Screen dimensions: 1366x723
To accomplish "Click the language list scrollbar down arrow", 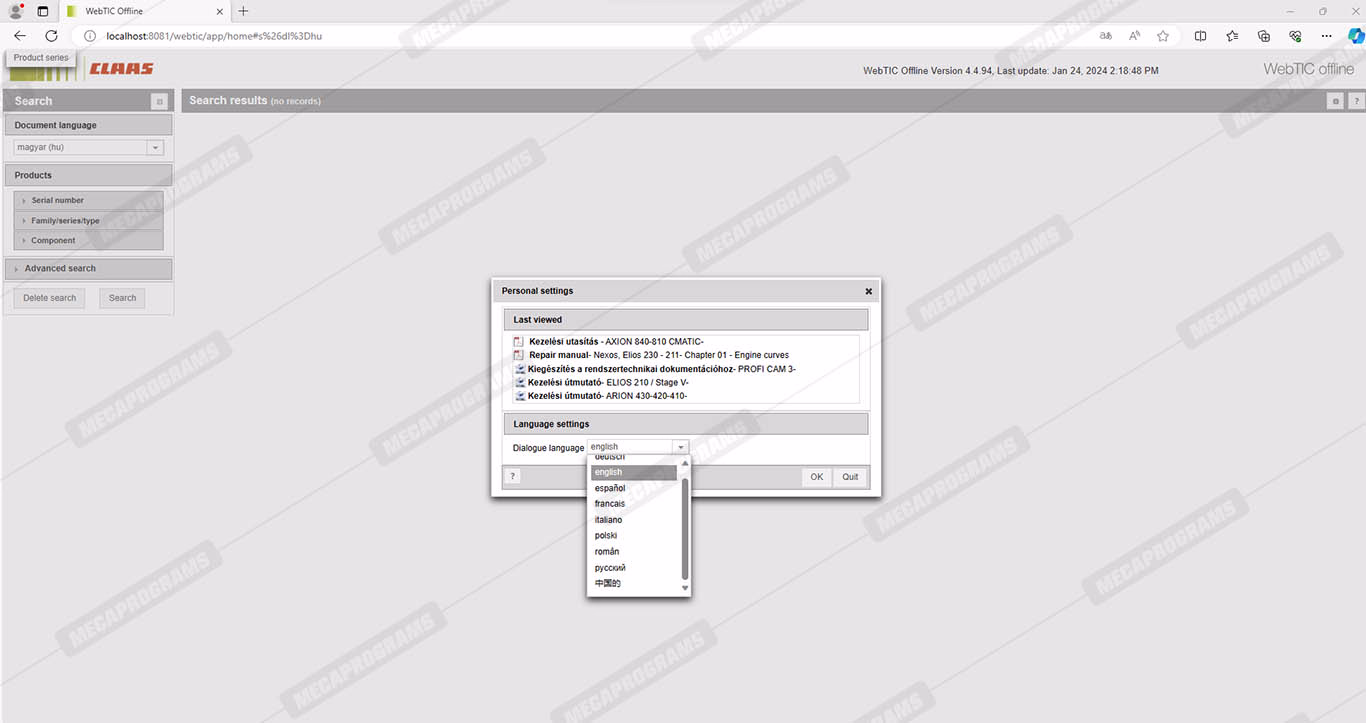I will 685,588.
